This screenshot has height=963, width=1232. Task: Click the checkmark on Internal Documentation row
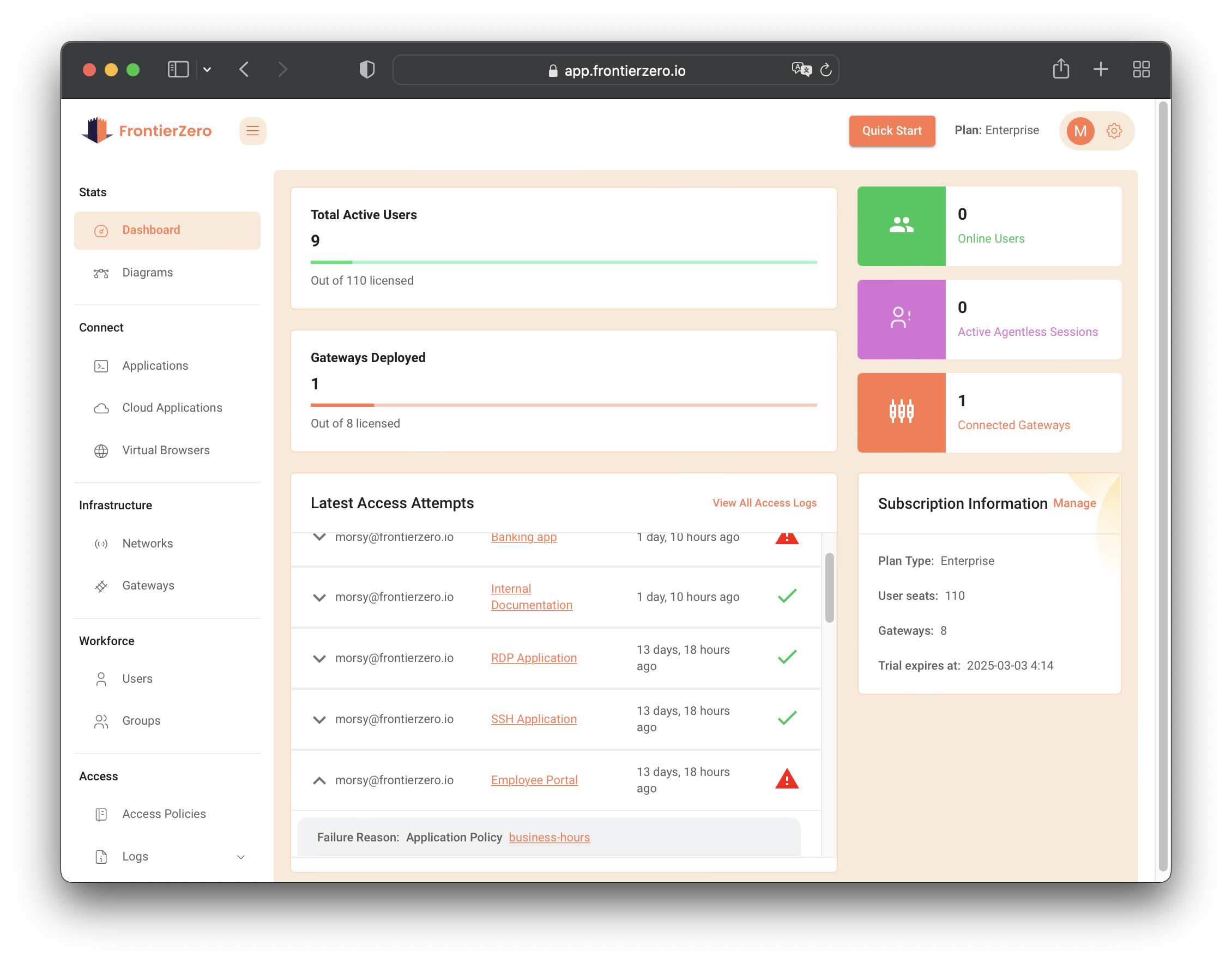[787, 597]
